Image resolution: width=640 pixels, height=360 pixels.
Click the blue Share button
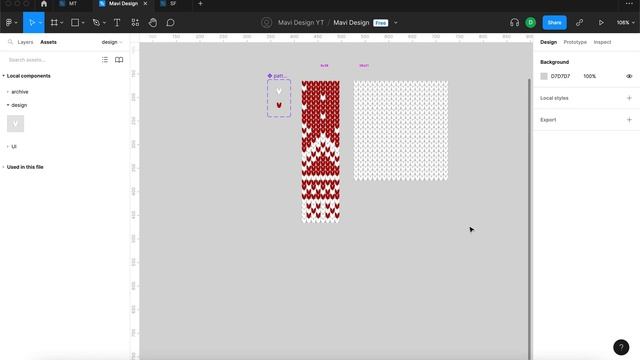pos(554,23)
